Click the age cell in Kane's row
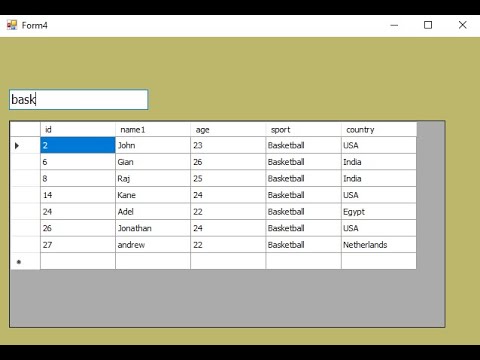Viewport: 480px width, 360px height. tap(228, 195)
